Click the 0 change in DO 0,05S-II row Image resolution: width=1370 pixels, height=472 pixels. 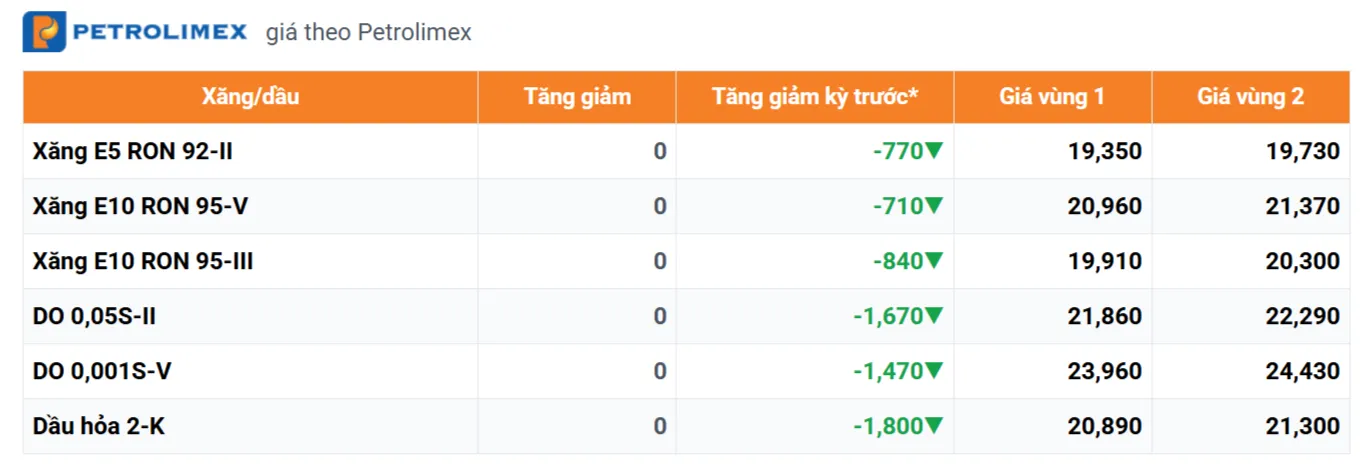coord(660,317)
